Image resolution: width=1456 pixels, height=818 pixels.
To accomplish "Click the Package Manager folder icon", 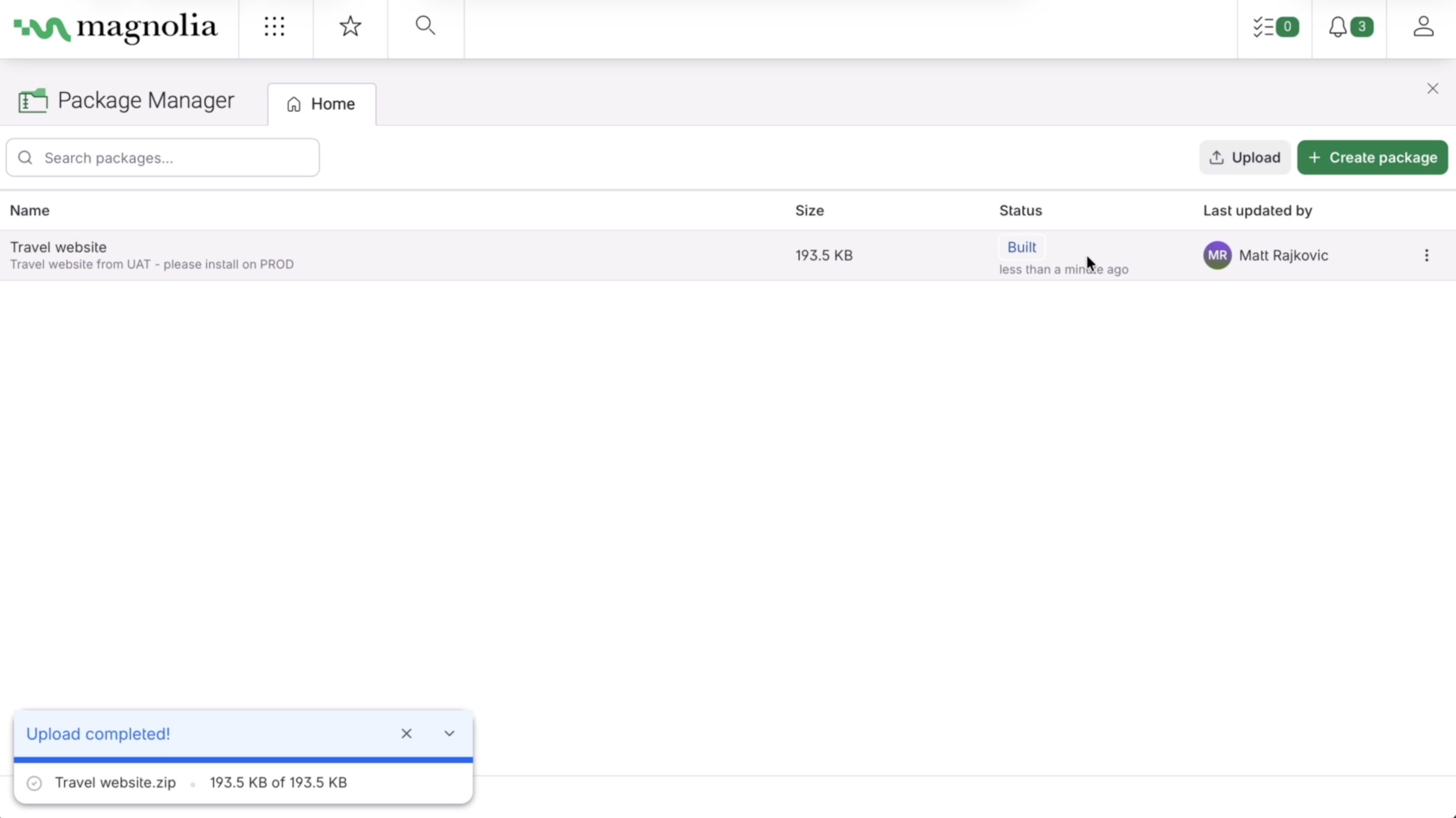I will tap(32, 100).
